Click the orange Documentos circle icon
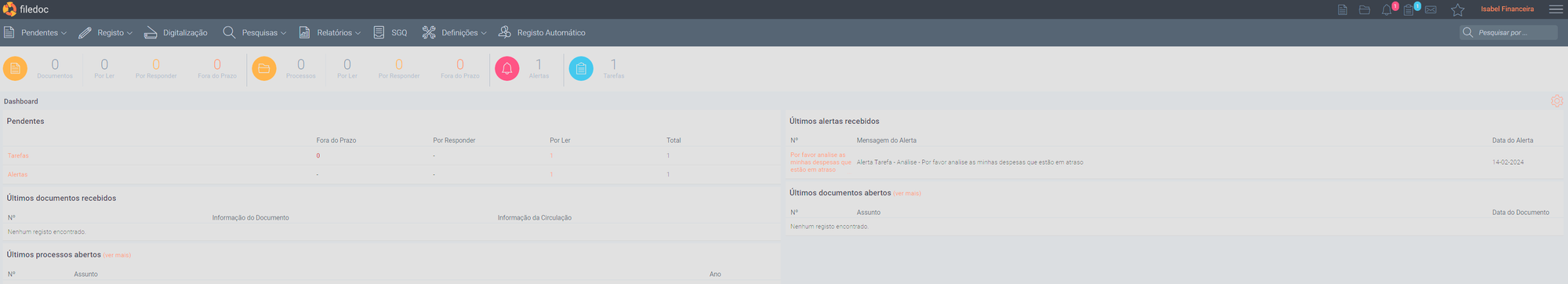Screen dimensions: 1568x284 pyautogui.click(x=15, y=68)
